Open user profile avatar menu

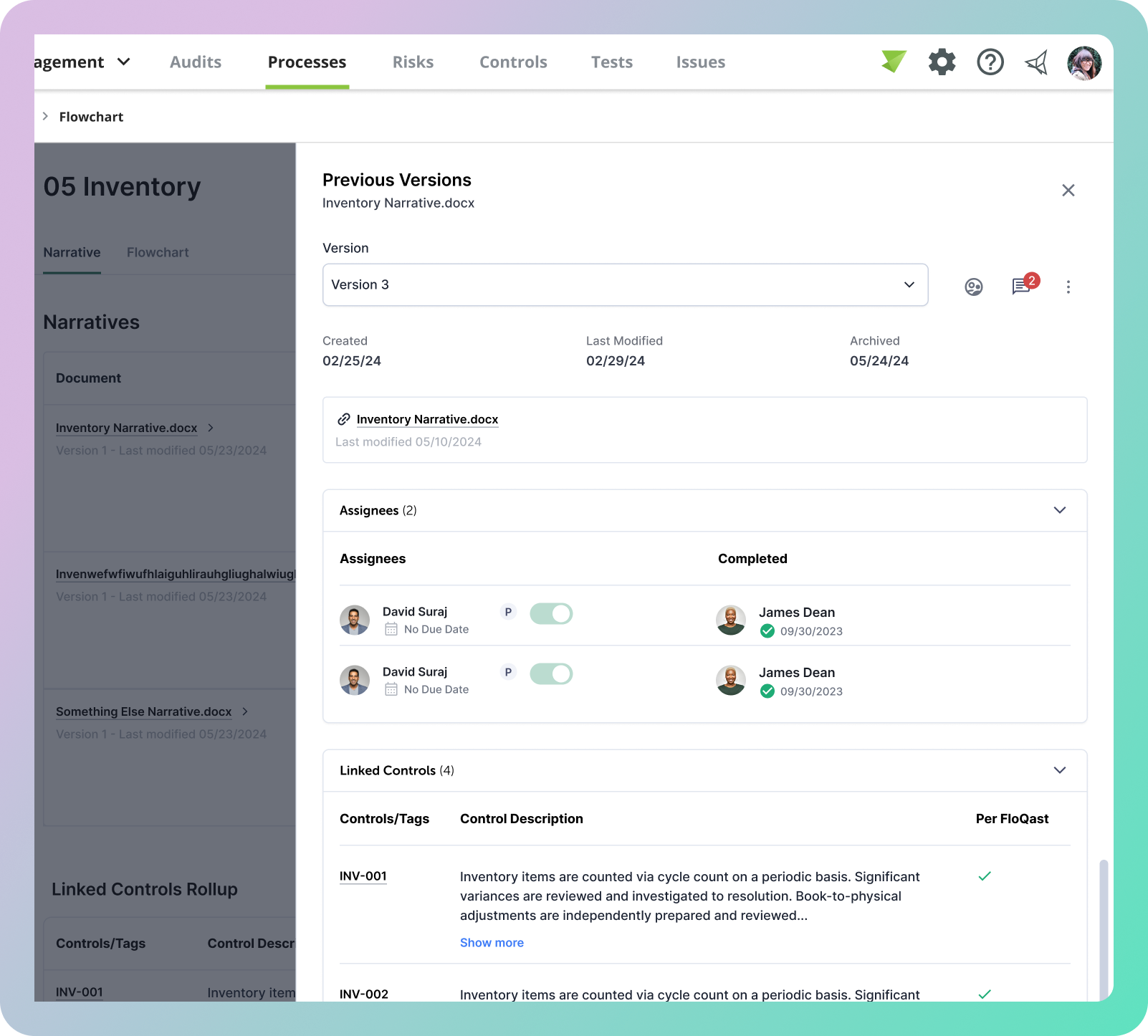(1084, 63)
